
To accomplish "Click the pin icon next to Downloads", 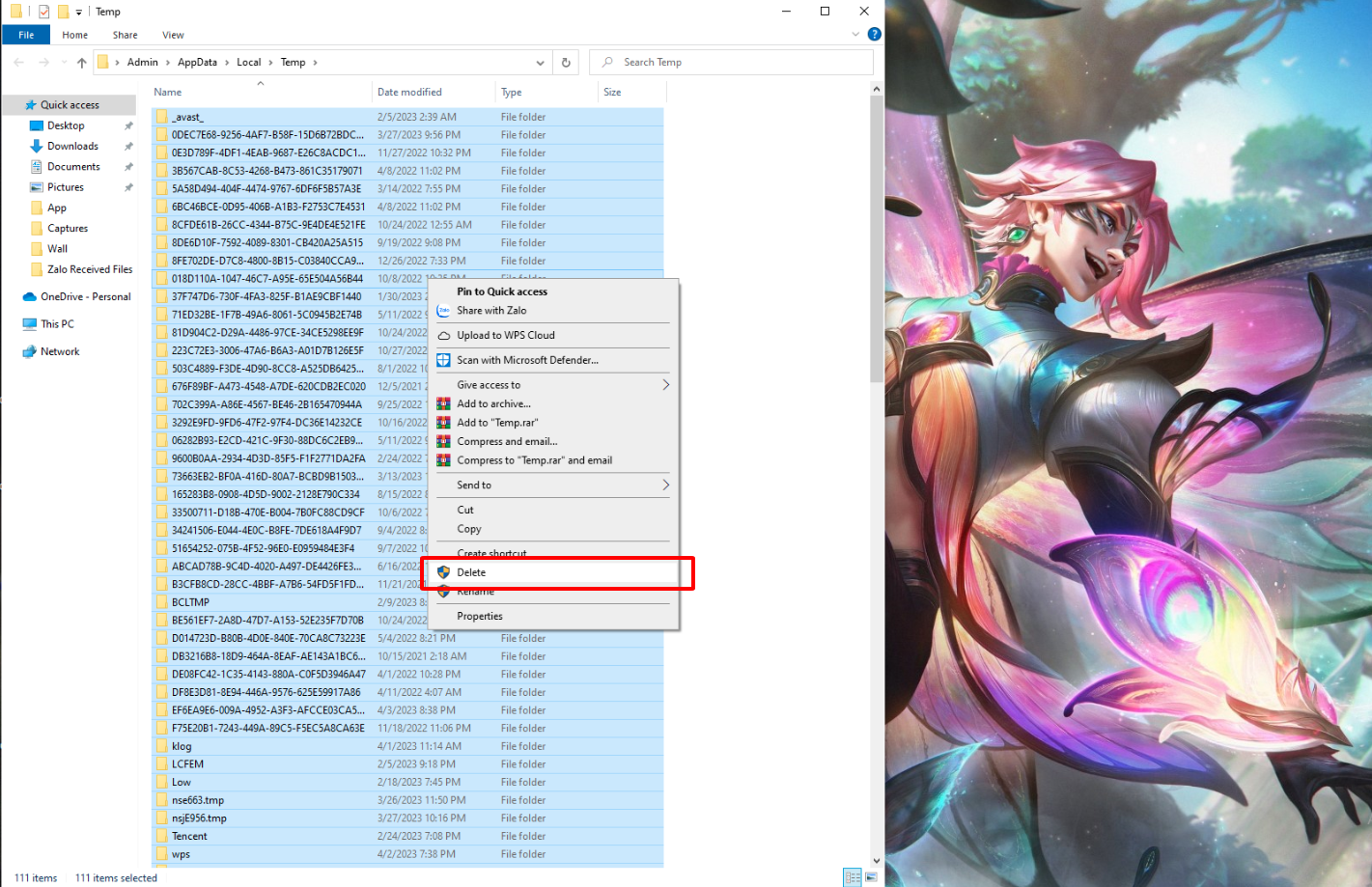I will (x=128, y=147).
